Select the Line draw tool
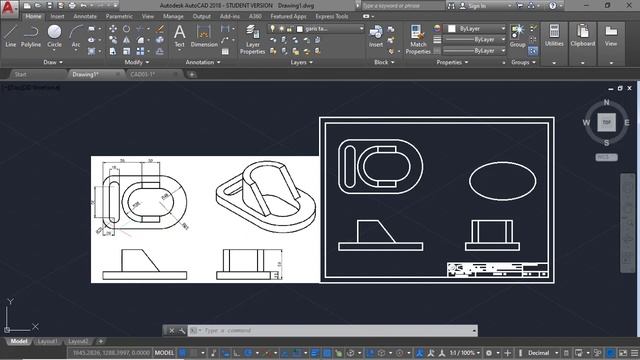Viewport: 640px width, 360px height. pyautogui.click(x=11, y=36)
